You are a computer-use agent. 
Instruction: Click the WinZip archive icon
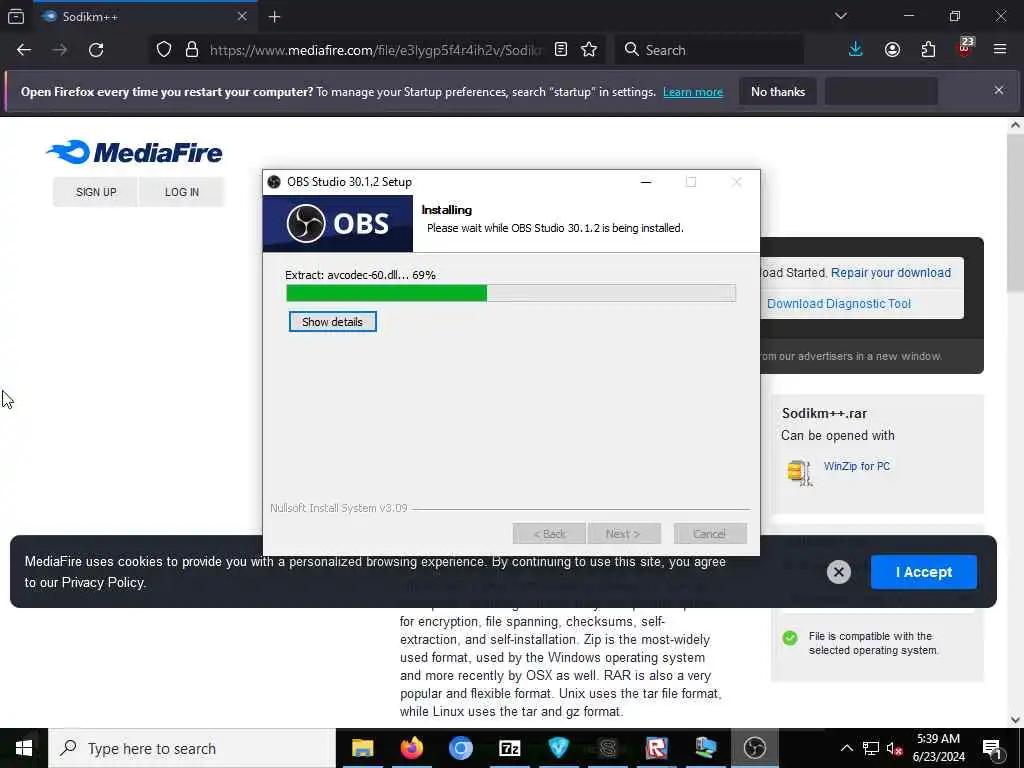(799, 472)
